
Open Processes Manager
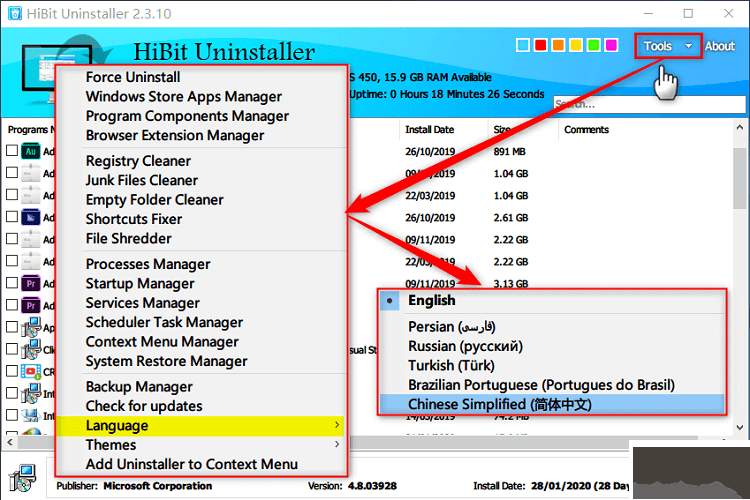coord(148,264)
